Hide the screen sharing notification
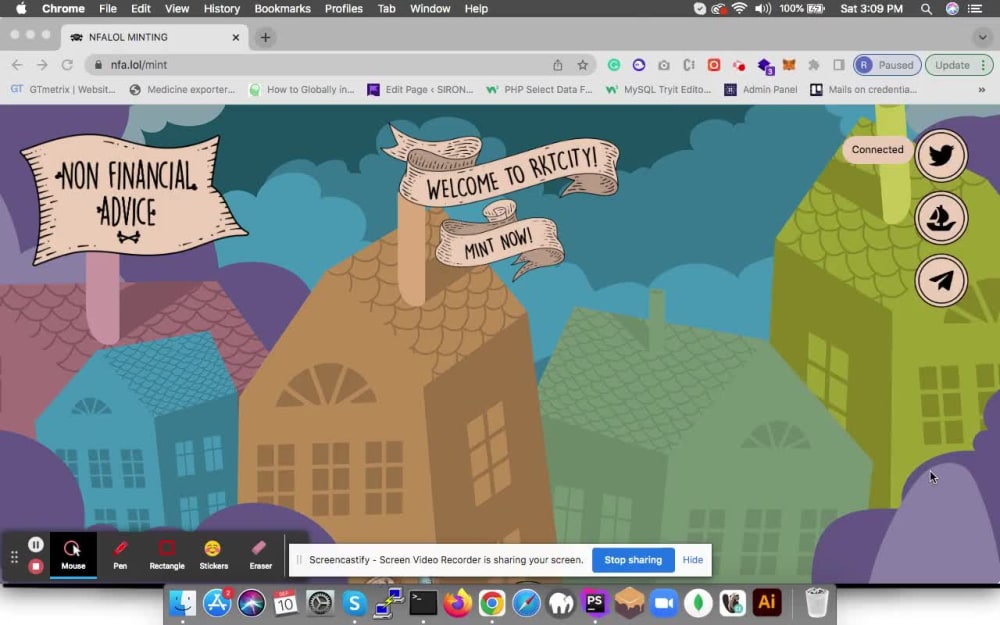 coord(693,560)
